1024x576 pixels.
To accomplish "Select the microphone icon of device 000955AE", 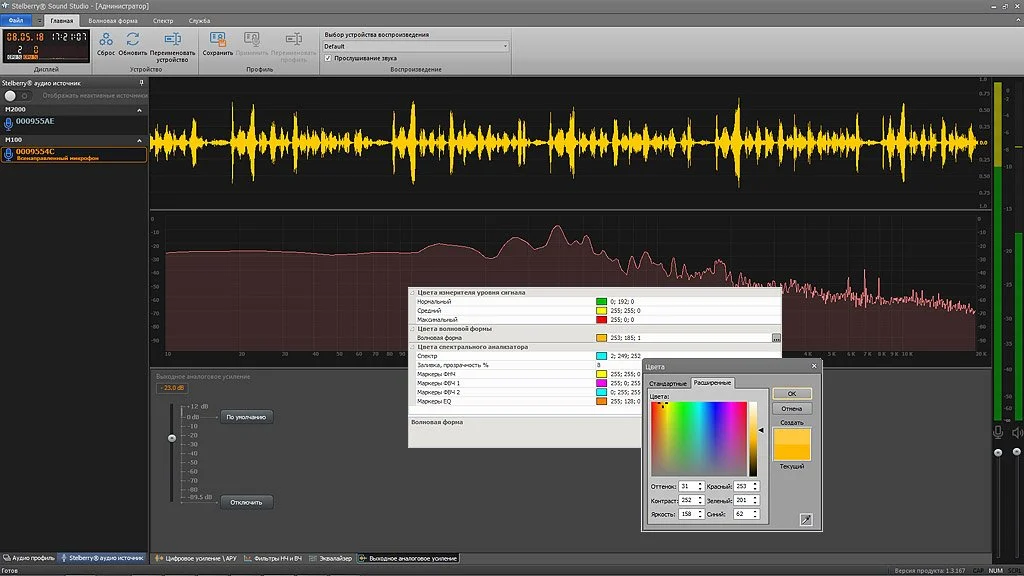I will (8, 122).
